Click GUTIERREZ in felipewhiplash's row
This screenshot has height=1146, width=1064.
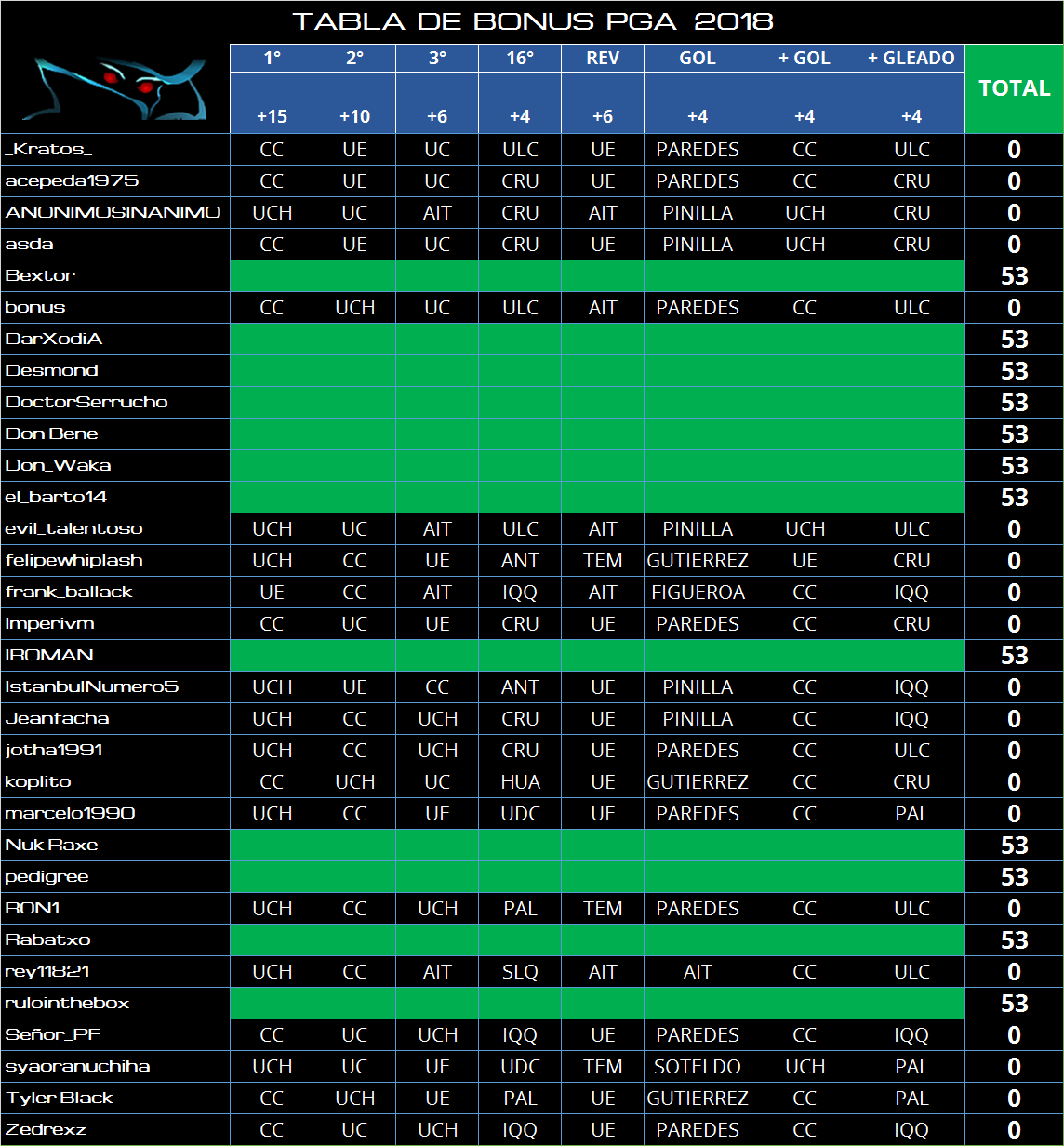click(x=698, y=561)
